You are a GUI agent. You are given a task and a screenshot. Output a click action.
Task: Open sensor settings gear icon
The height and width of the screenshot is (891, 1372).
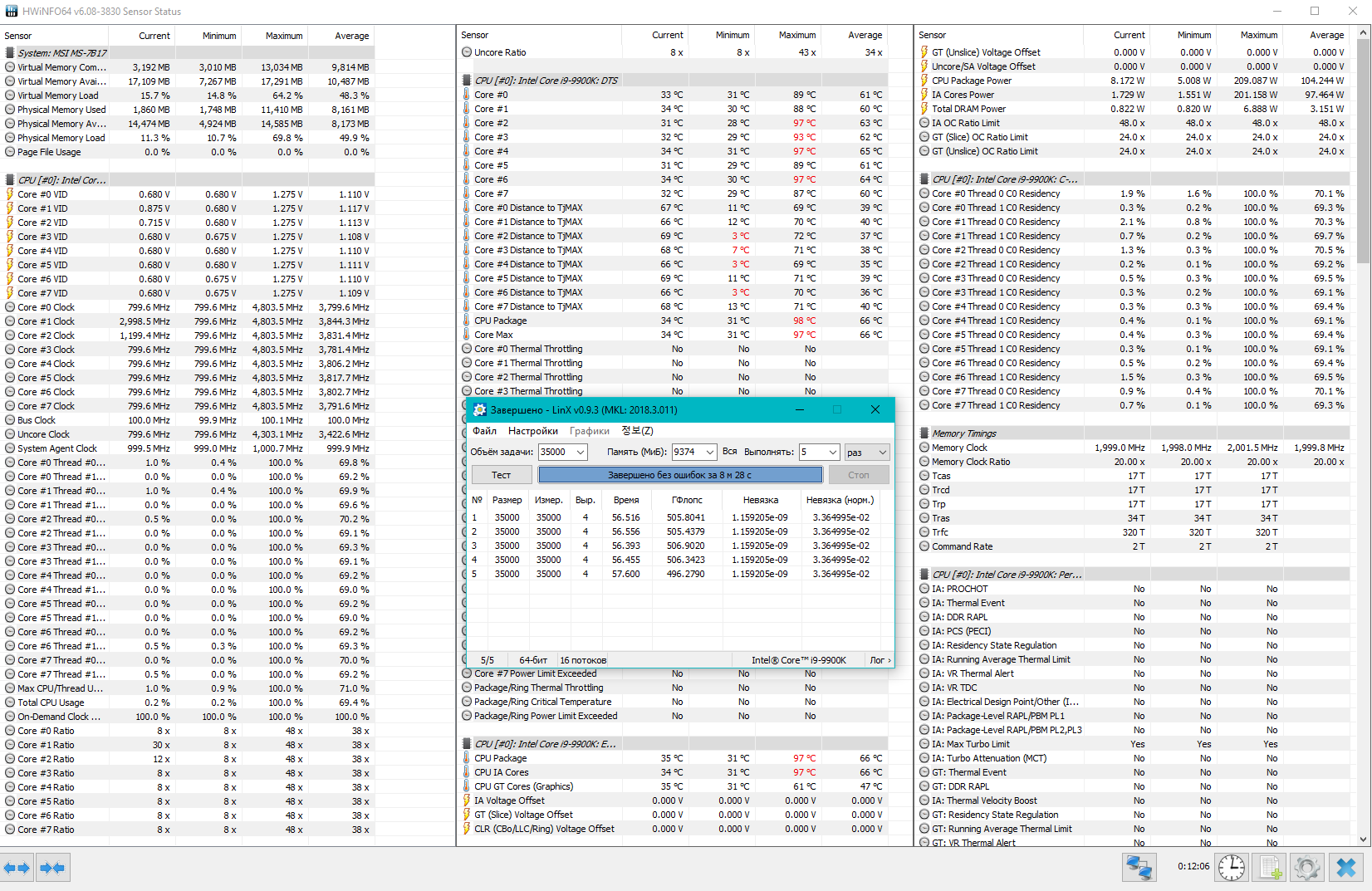[x=1307, y=868]
